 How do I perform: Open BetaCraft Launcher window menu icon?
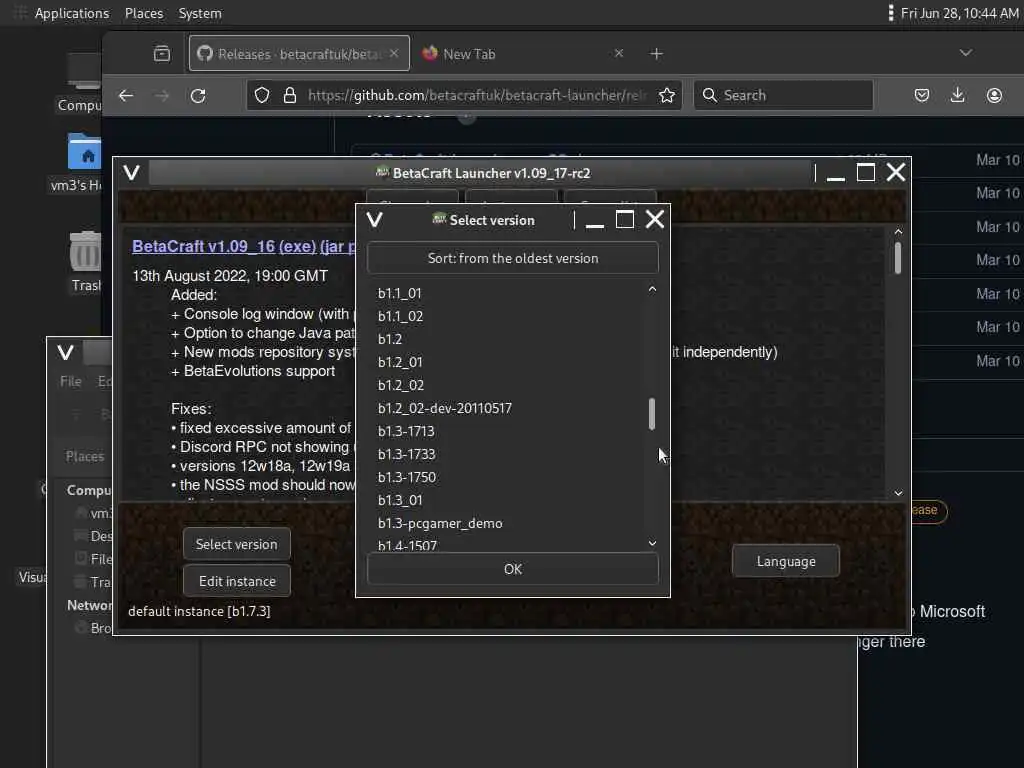click(x=131, y=172)
